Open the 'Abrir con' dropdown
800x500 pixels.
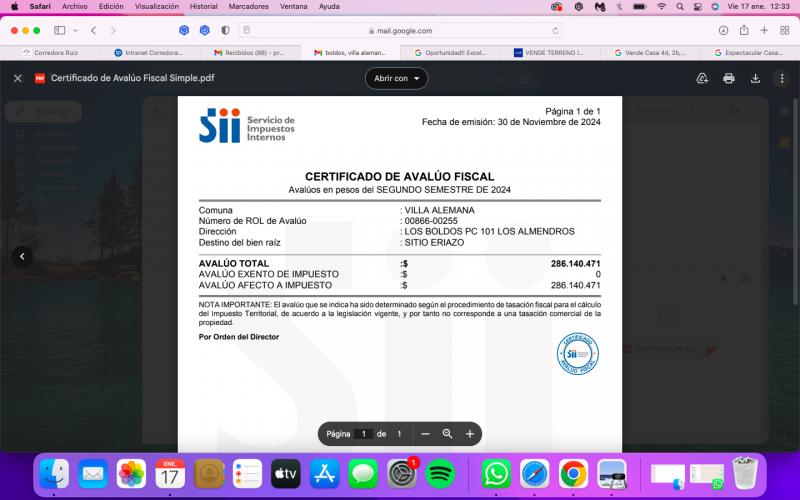pyautogui.click(x=396, y=78)
